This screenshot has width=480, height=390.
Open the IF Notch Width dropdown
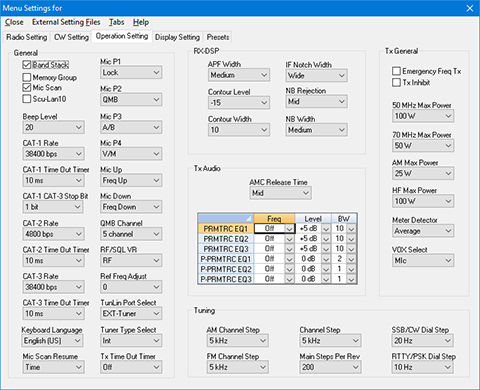(316, 76)
